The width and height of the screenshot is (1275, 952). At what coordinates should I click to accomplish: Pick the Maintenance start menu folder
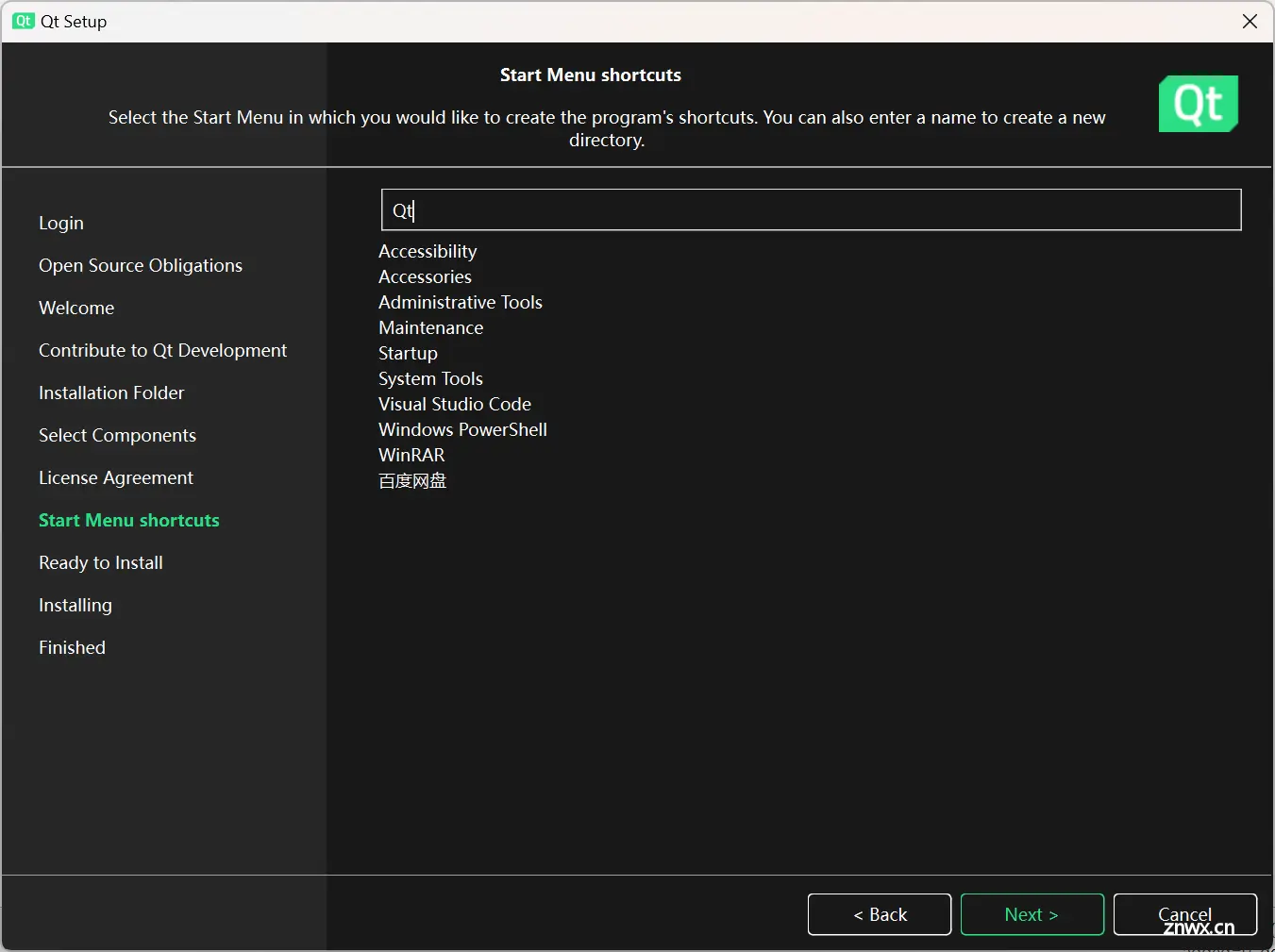430,327
